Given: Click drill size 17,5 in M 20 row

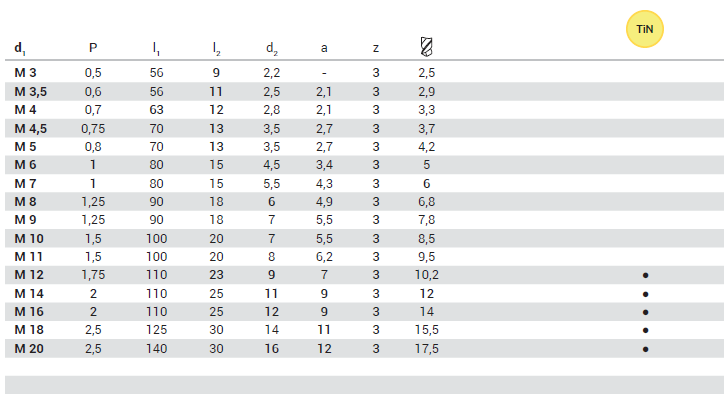Looking at the screenshot, I should coord(427,348).
